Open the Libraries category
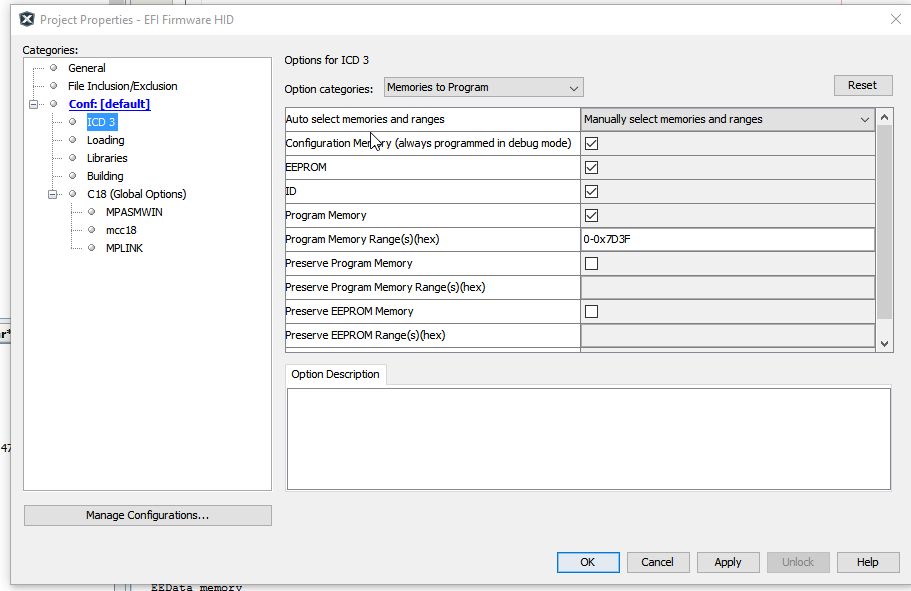The width and height of the screenshot is (911, 591). pyautogui.click(x=107, y=158)
